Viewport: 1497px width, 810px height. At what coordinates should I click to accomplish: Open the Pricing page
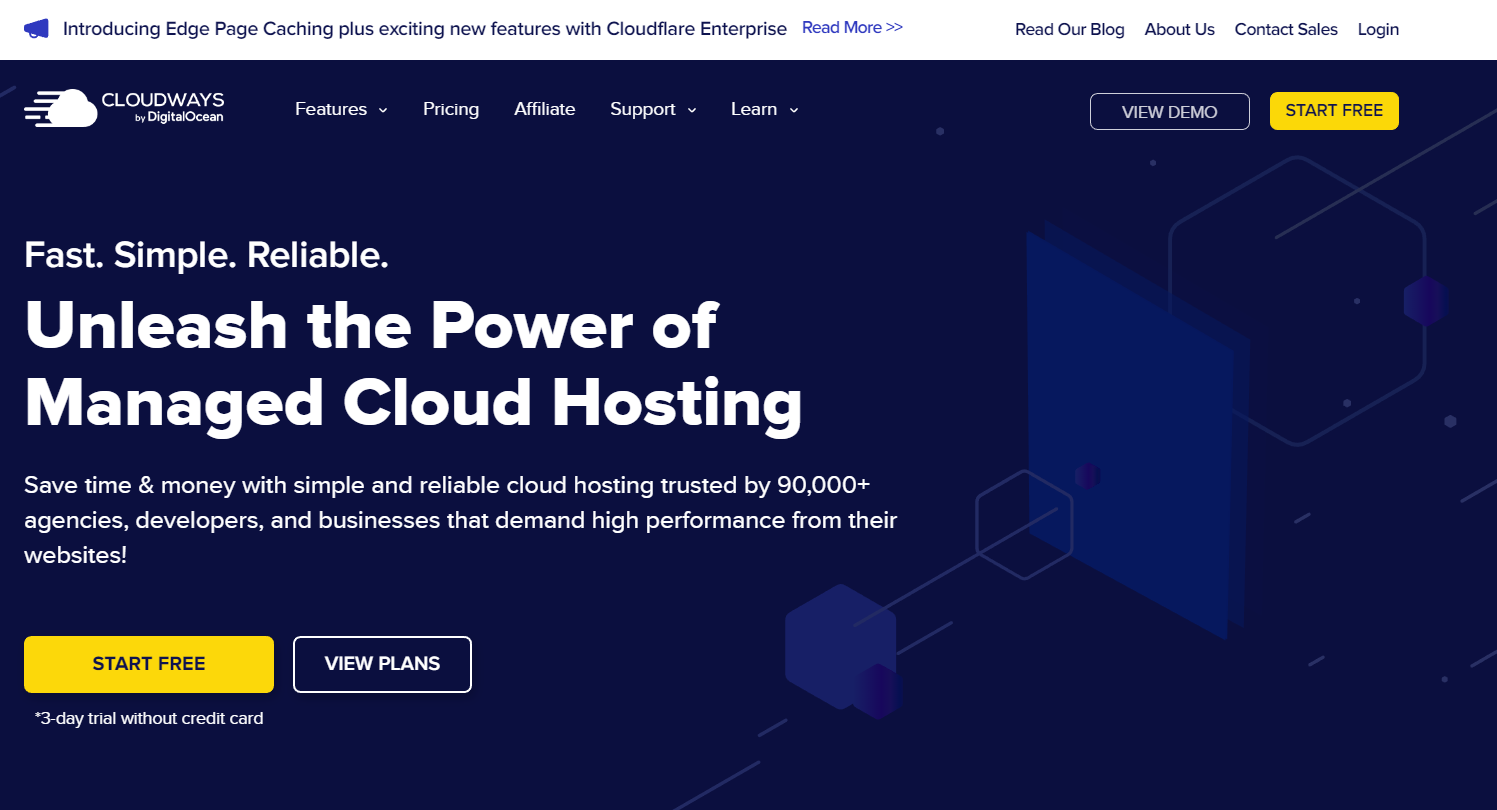pyautogui.click(x=451, y=109)
